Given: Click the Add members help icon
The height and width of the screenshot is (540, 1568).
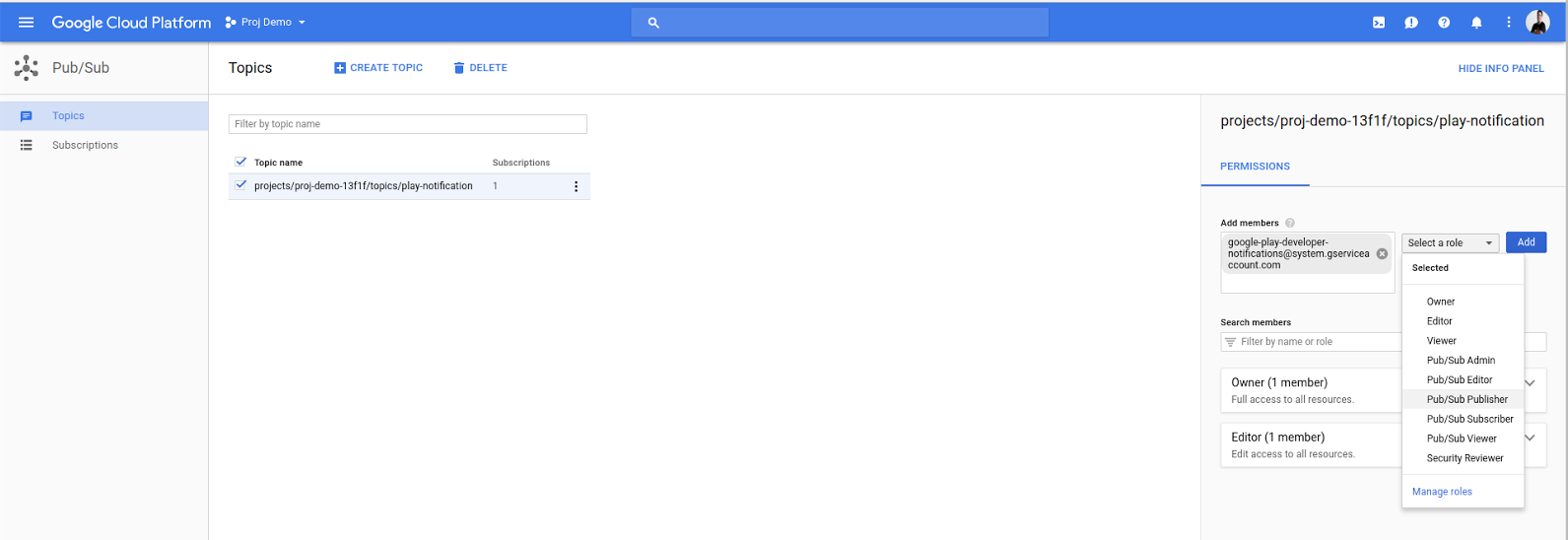Looking at the screenshot, I should click(x=1290, y=223).
